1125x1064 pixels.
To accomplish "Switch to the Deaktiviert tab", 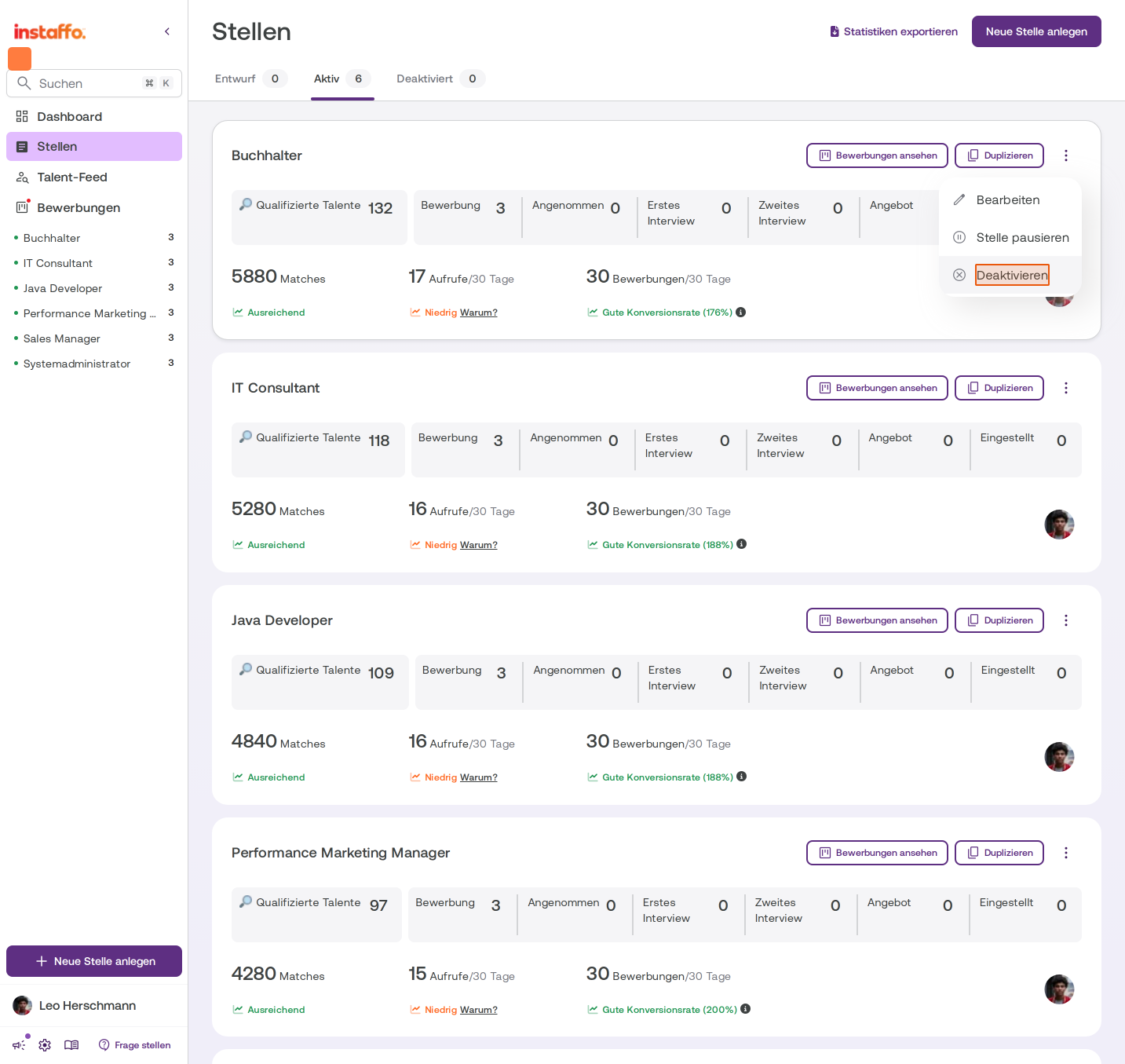I will coord(440,79).
